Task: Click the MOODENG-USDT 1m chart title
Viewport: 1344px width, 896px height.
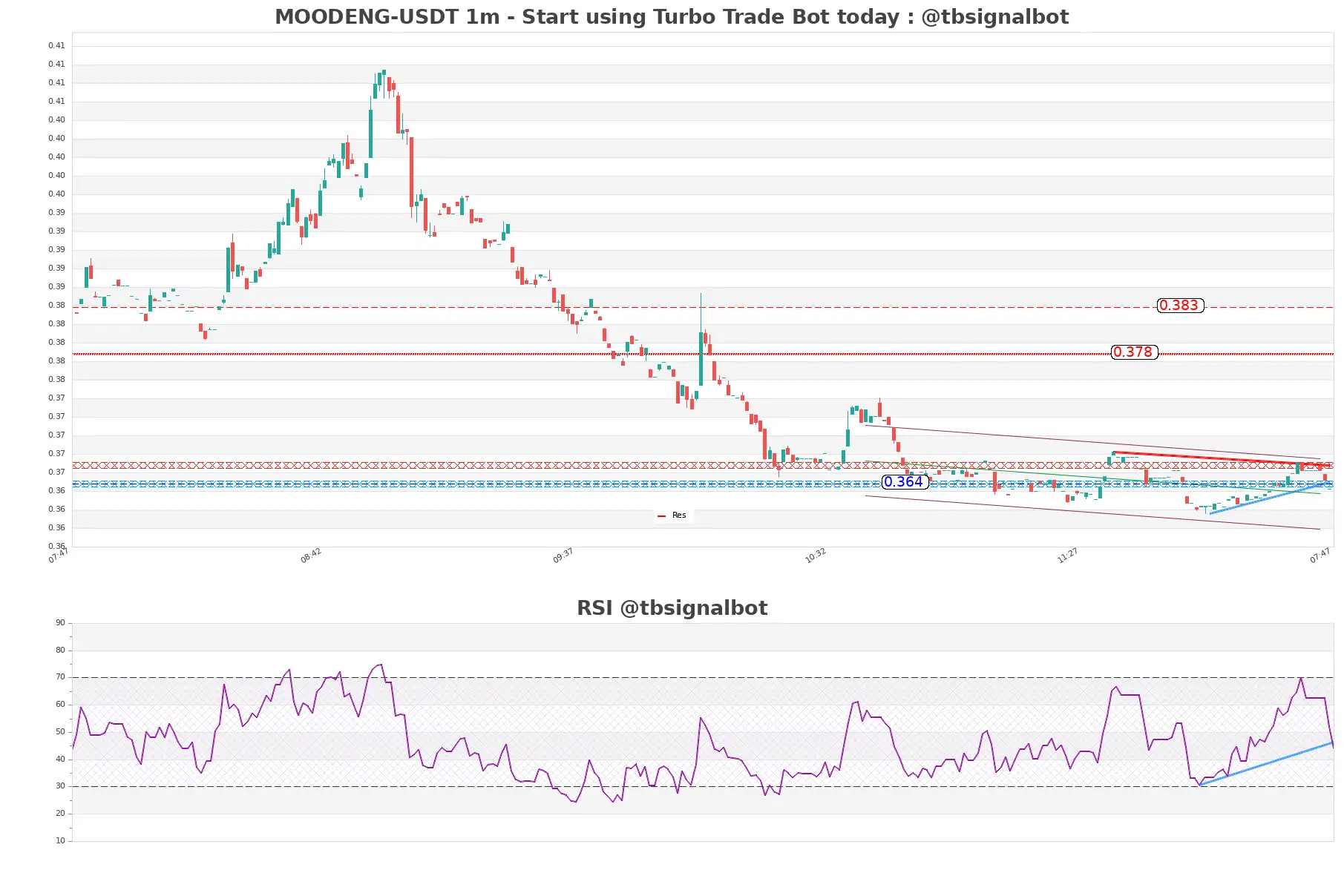Action: coord(672,16)
